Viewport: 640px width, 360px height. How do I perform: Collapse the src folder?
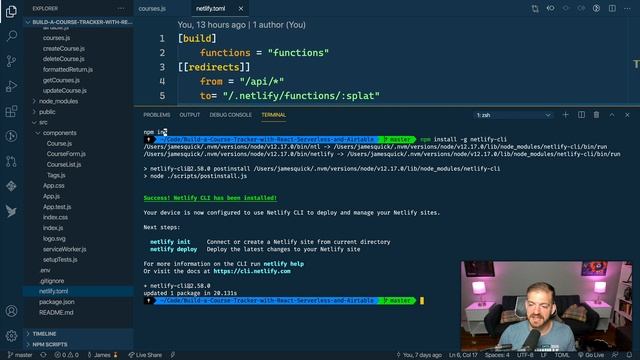pyautogui.click(x=43, y=122)
